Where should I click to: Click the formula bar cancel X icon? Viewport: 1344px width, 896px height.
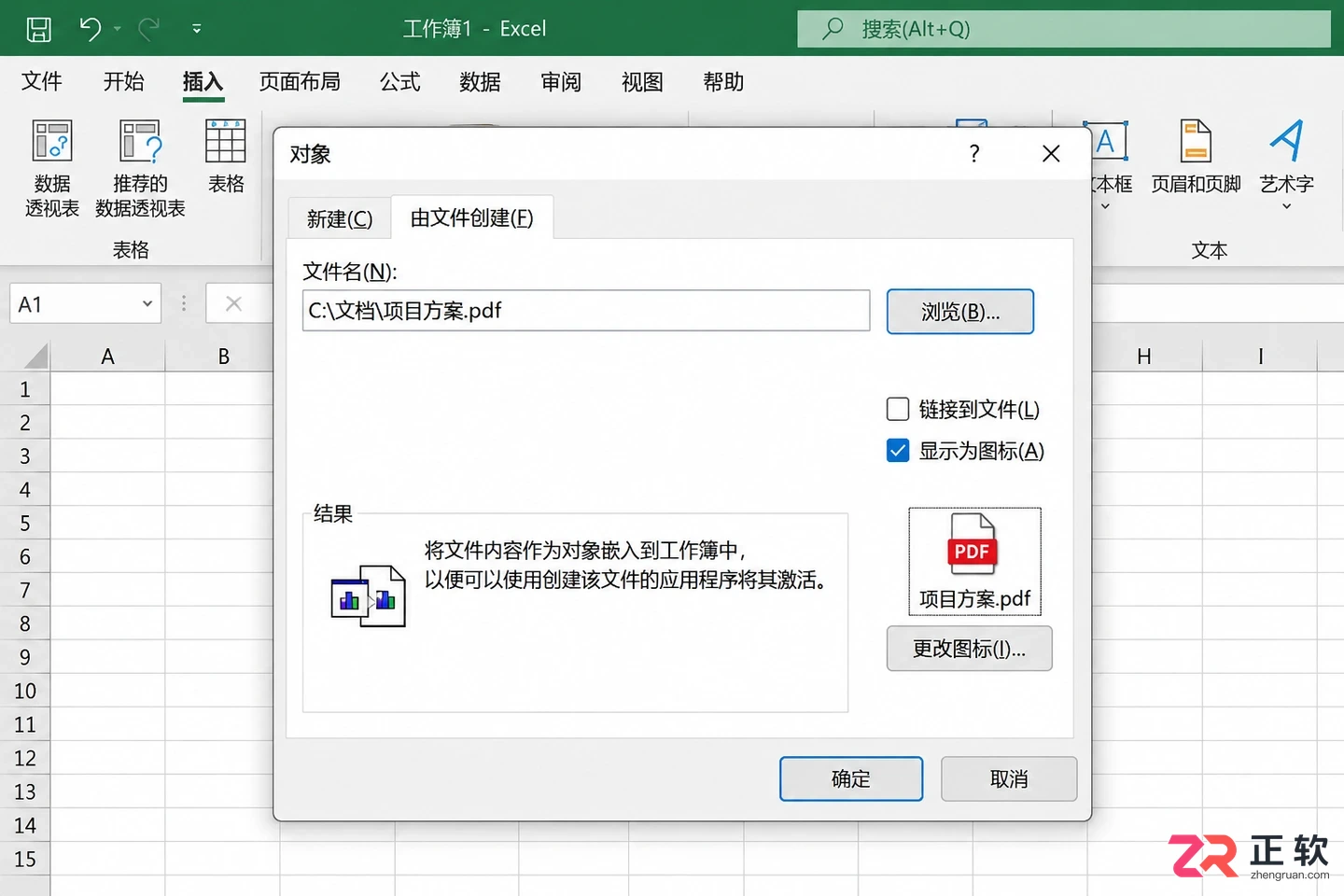tap(233, 303)
